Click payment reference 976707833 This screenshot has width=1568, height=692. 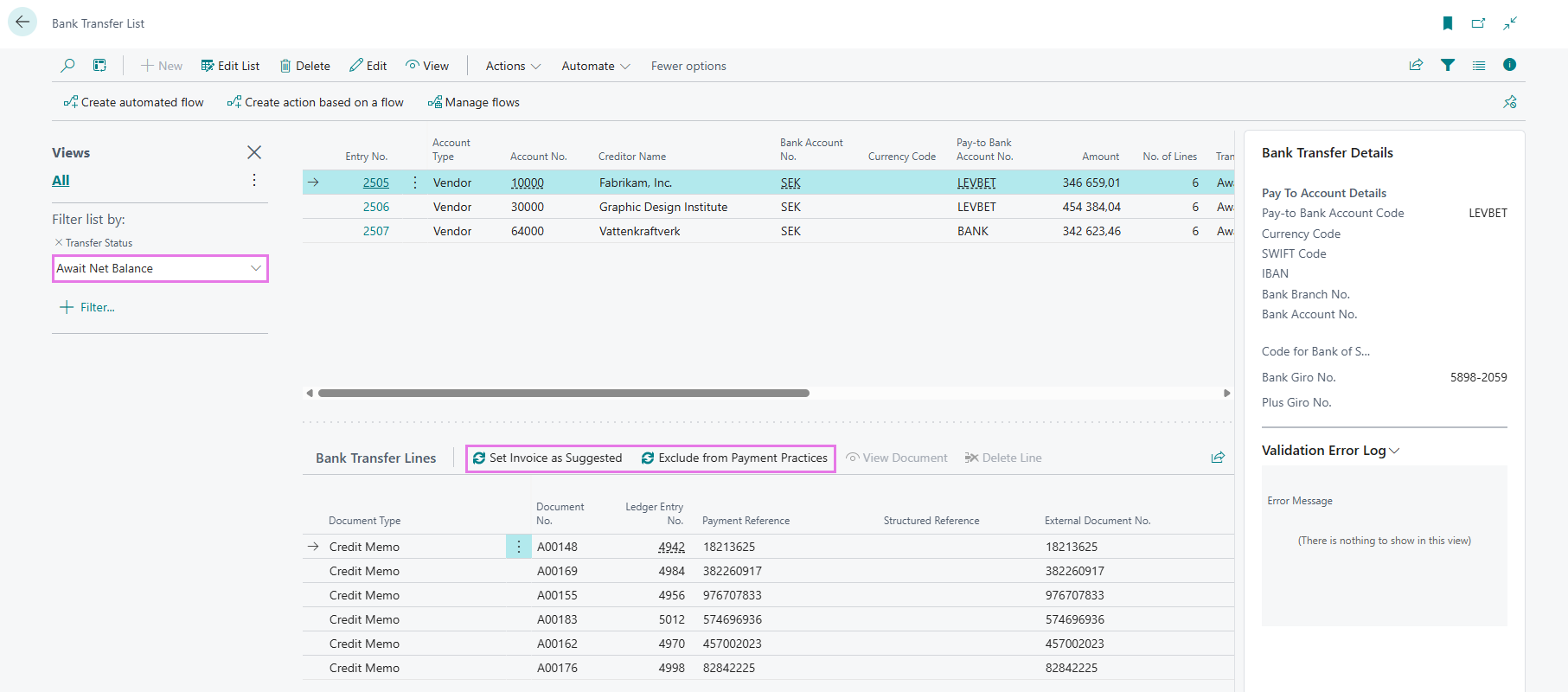(x=733, y=595)
